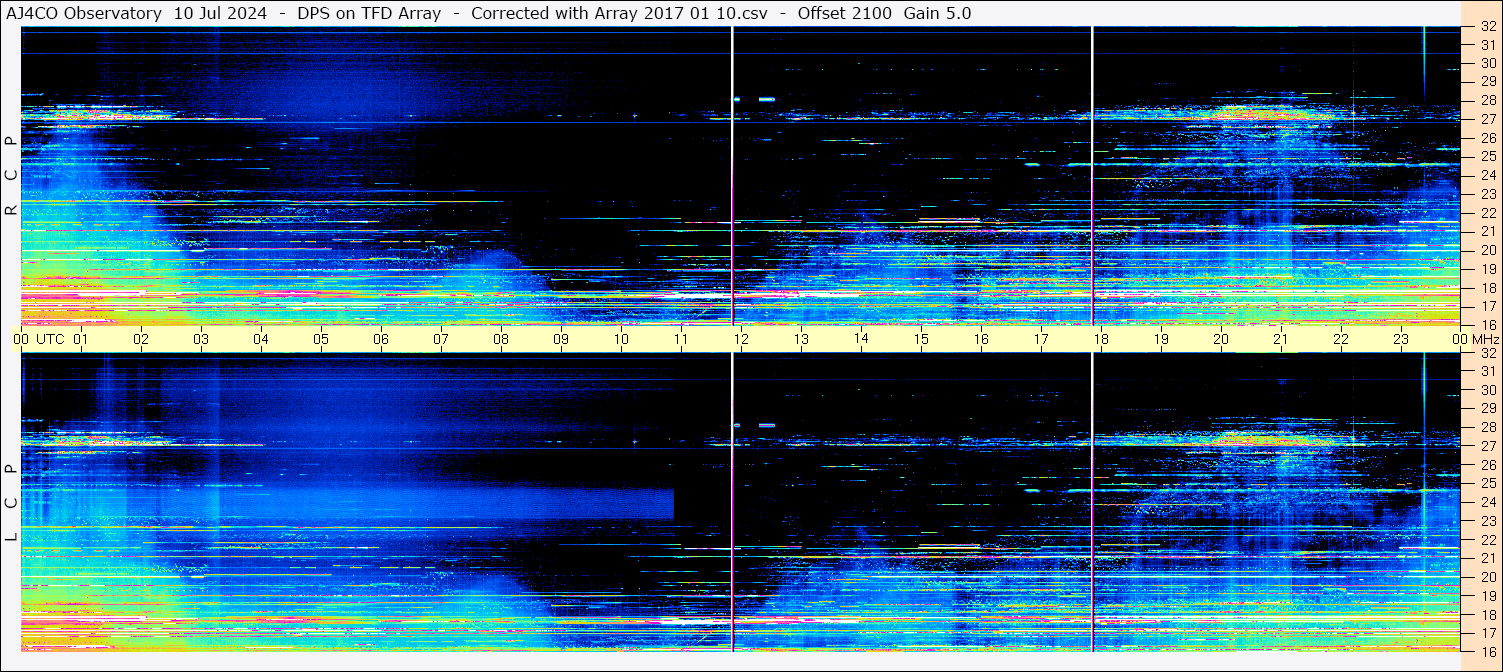Click the RCP panel label
1503x672 pixels.
click(11, 176)
